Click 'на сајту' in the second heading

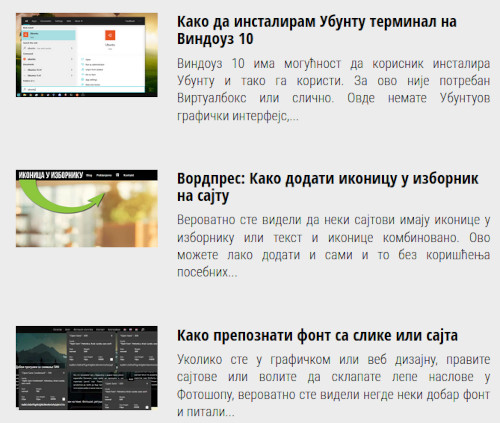(203, 196)
